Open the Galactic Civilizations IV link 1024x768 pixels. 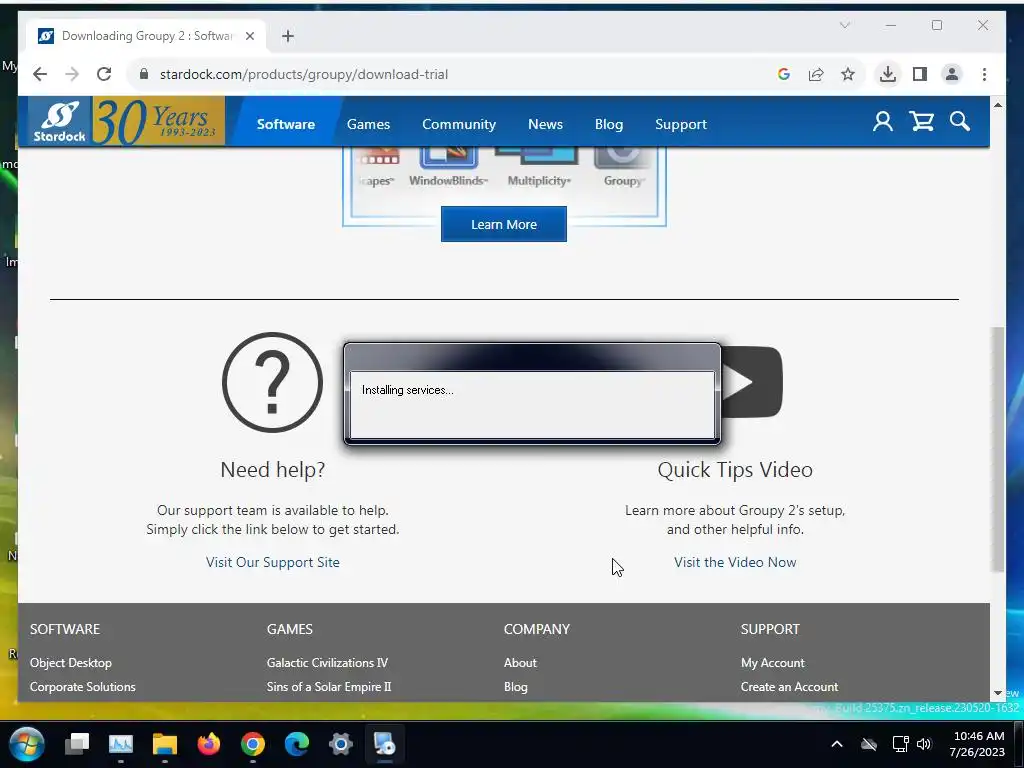pos(327,663)
